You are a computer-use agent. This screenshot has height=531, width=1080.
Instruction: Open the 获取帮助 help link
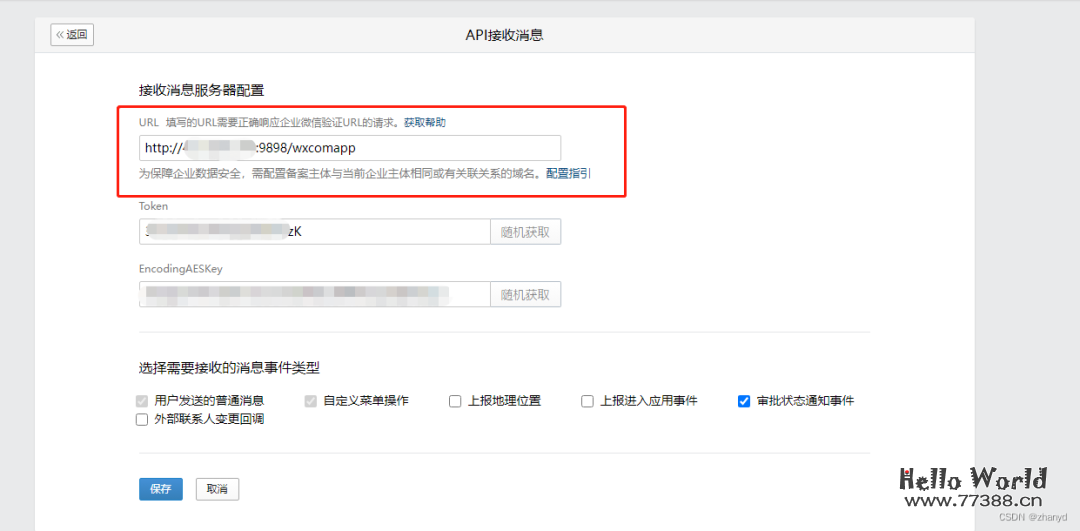(x=424, y=122)
